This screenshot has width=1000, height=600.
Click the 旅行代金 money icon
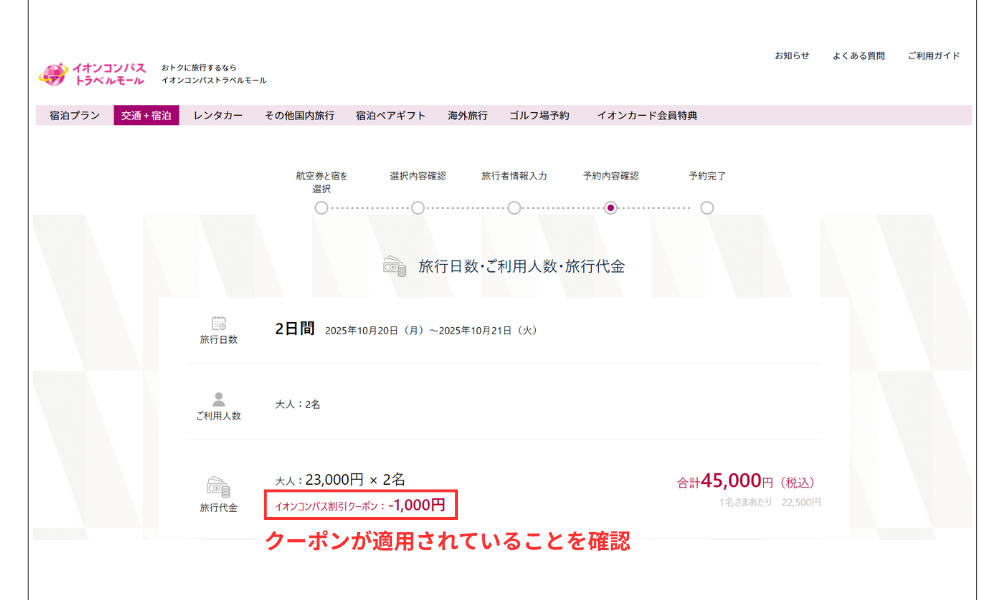tap(218, 487)
